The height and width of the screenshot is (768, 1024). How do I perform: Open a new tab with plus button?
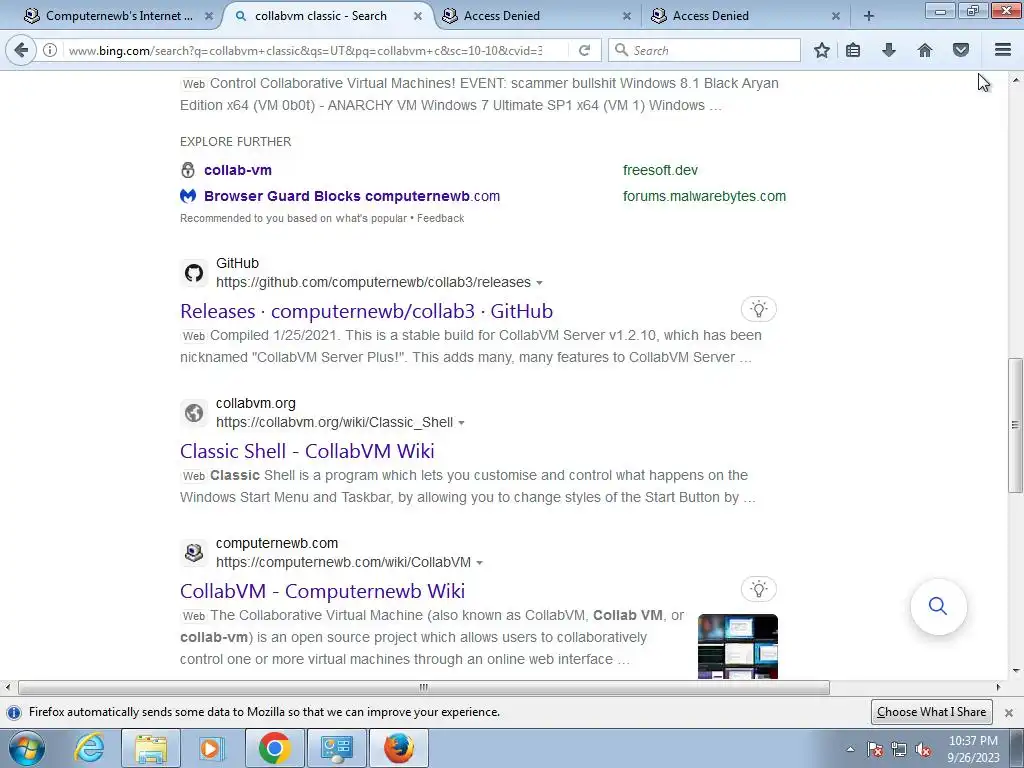coord(869,16)
